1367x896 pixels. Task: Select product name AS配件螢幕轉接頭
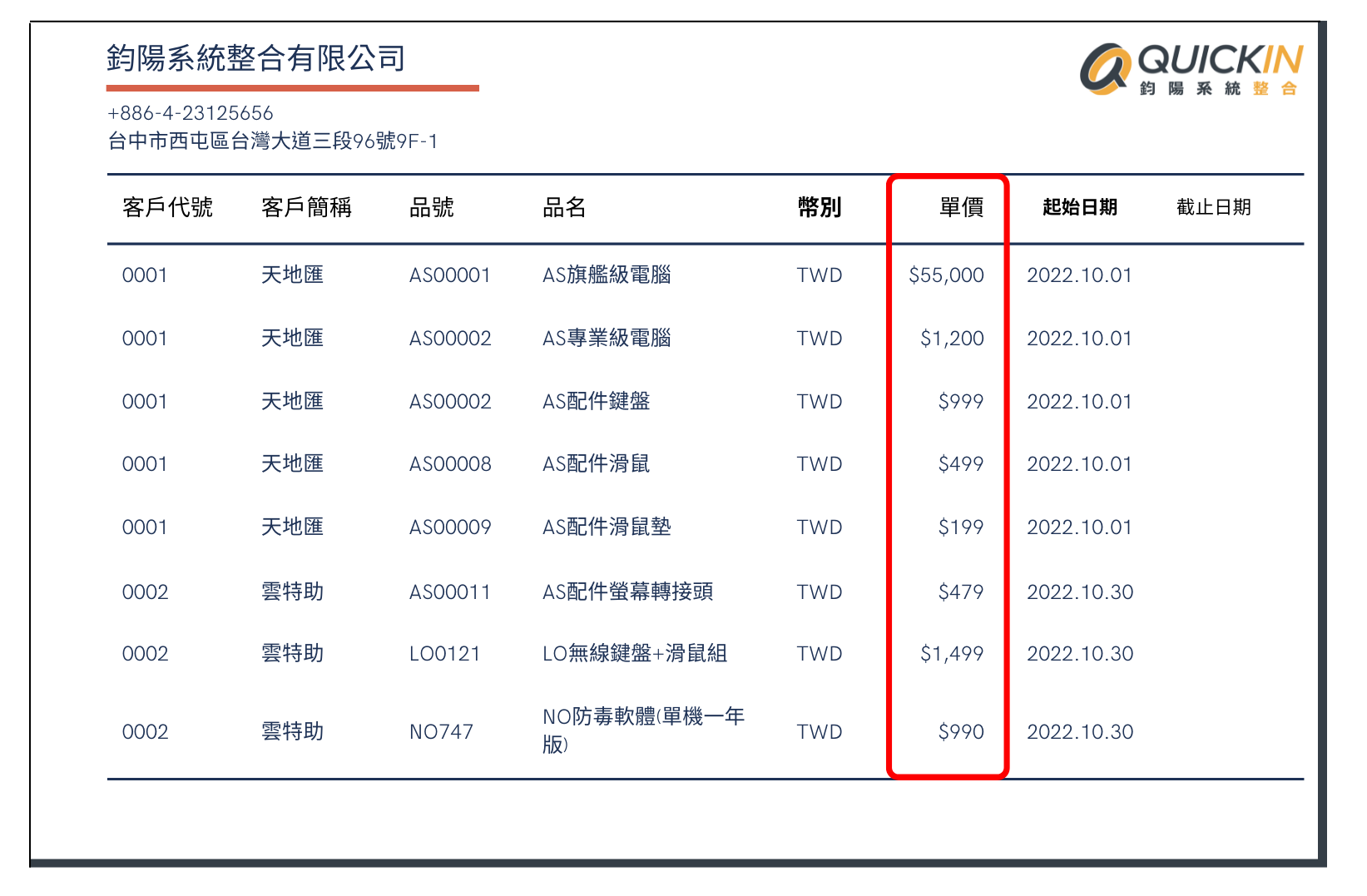pos(627,592)
